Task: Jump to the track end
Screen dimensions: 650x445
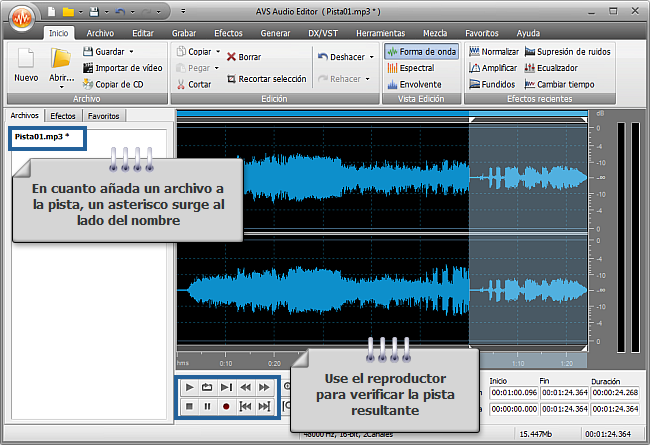Action: tap(264, 406)
